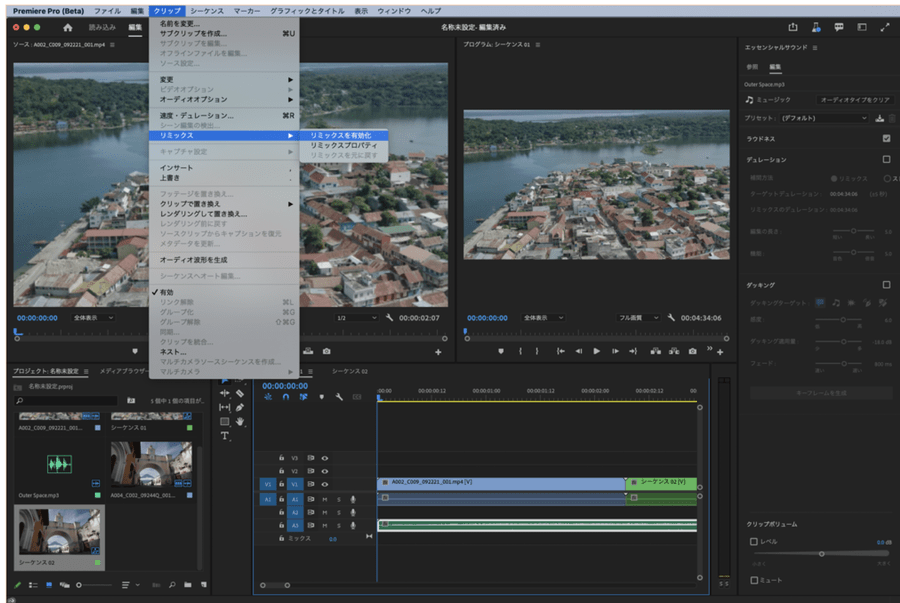Image resolution: width=900 pixels, height=603 pixels.
Task: Enable the ダッキング checkbox
Action: click(x=886, y=285)
